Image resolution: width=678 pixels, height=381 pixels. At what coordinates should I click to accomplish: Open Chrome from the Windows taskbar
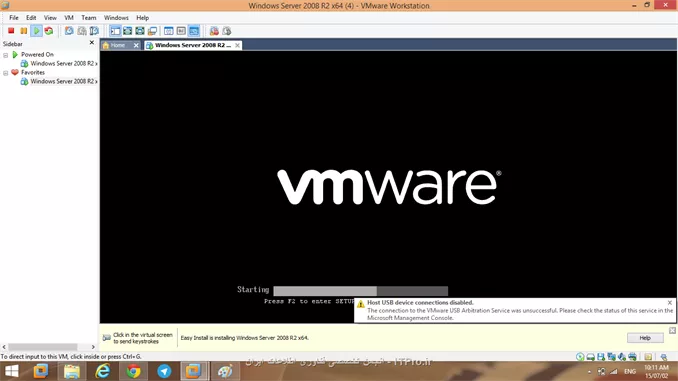click(133, 371)
